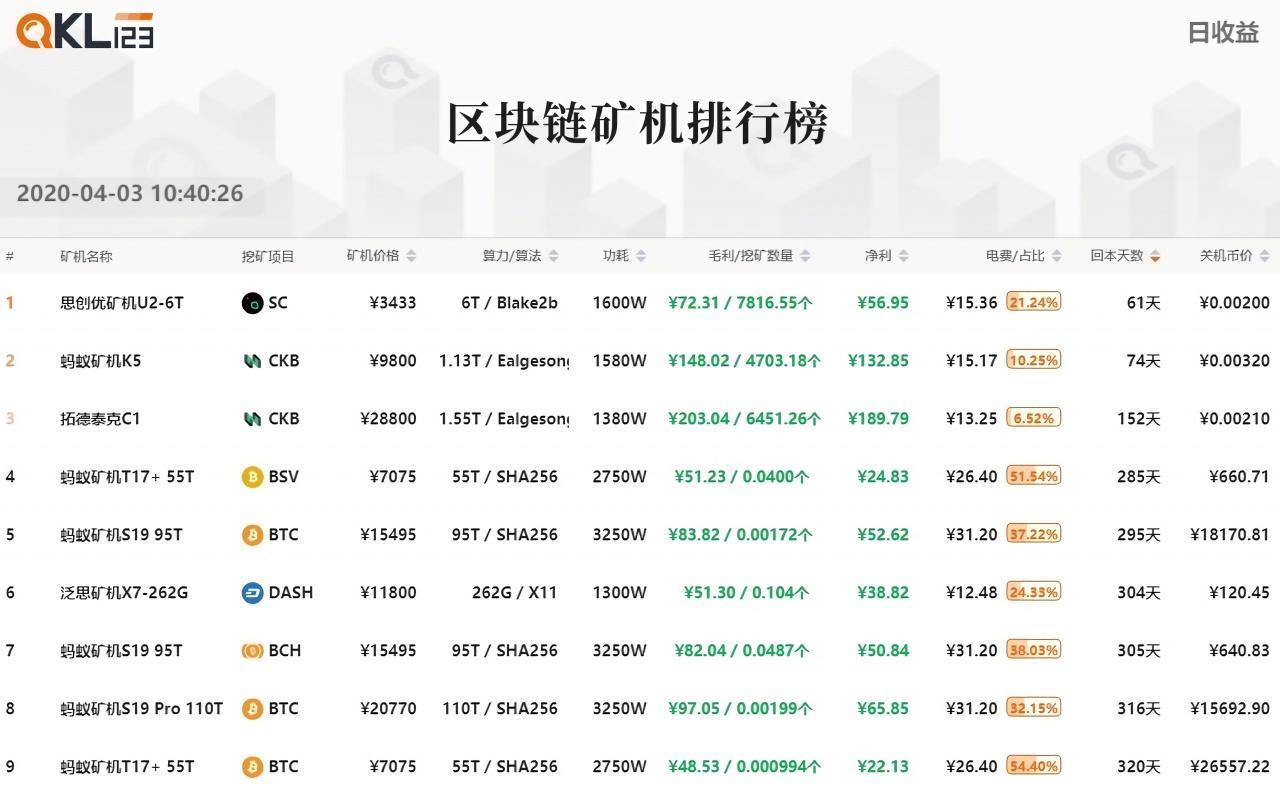This screenshot has width=1280, height=787.
Task: Click the 32.15% electricity ratio bar
Action: coord(1033,708)
